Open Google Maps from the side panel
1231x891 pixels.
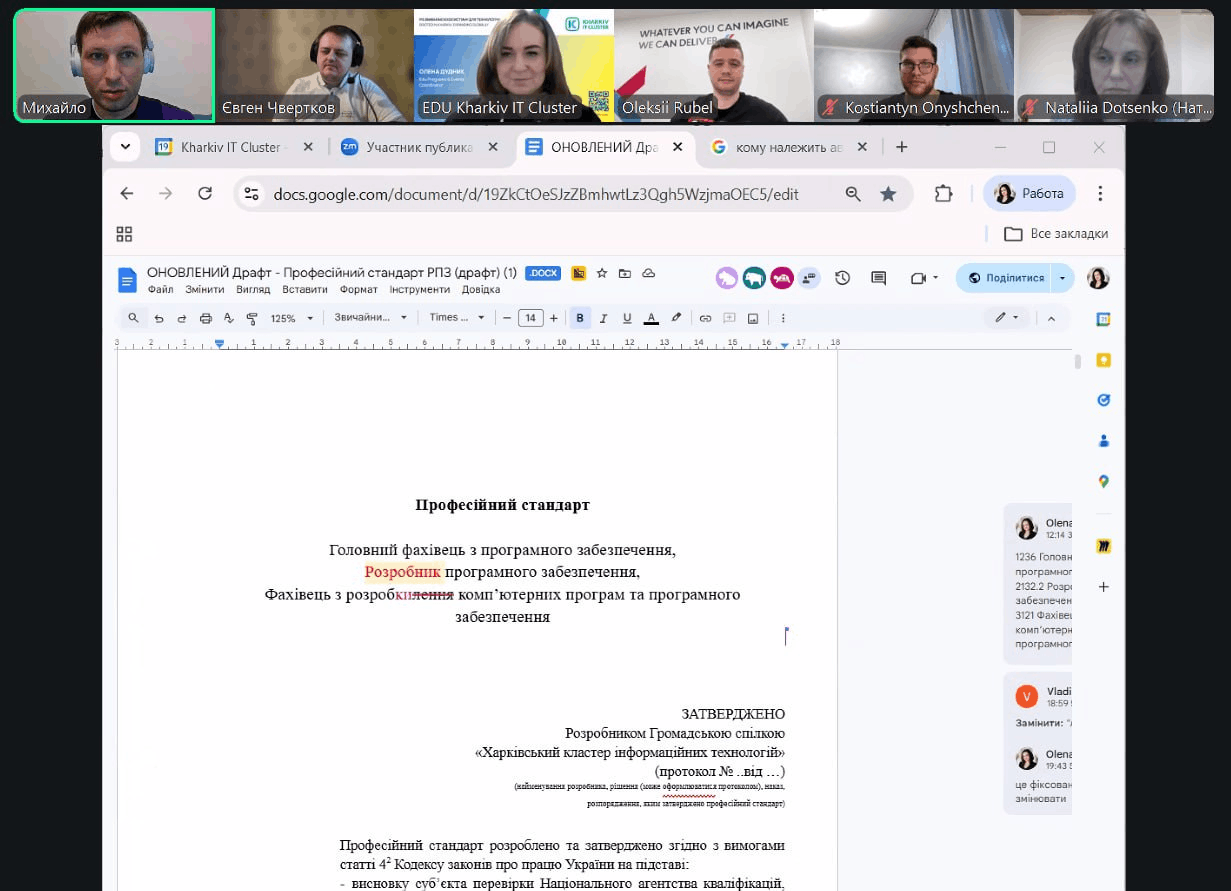[x=1103, y=481]
